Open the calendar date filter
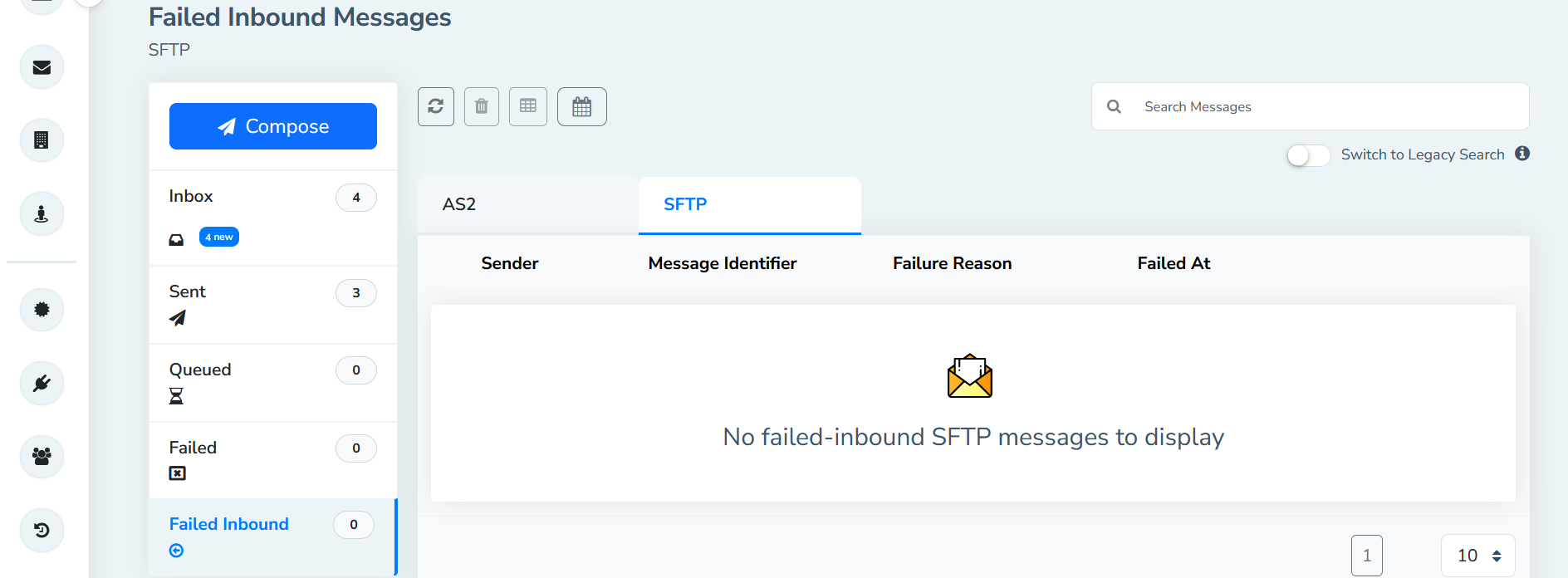 (582, 106)
